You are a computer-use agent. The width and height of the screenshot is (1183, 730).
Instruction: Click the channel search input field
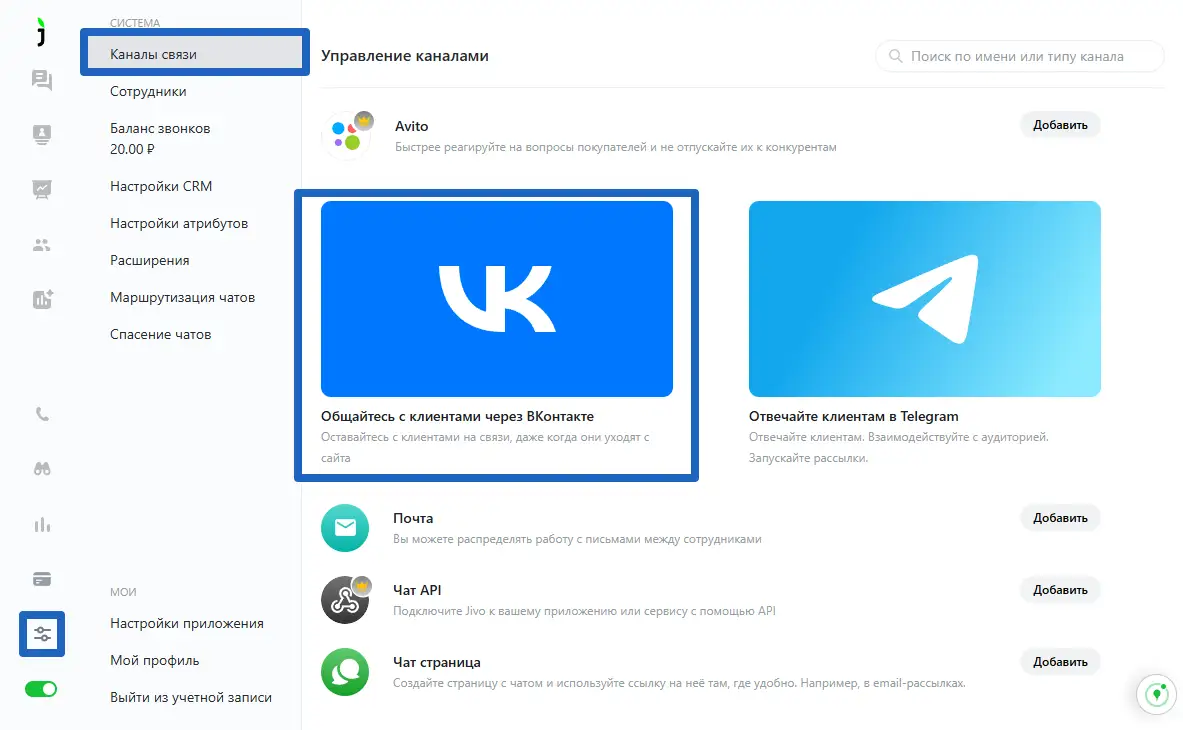coord(1020,57)
